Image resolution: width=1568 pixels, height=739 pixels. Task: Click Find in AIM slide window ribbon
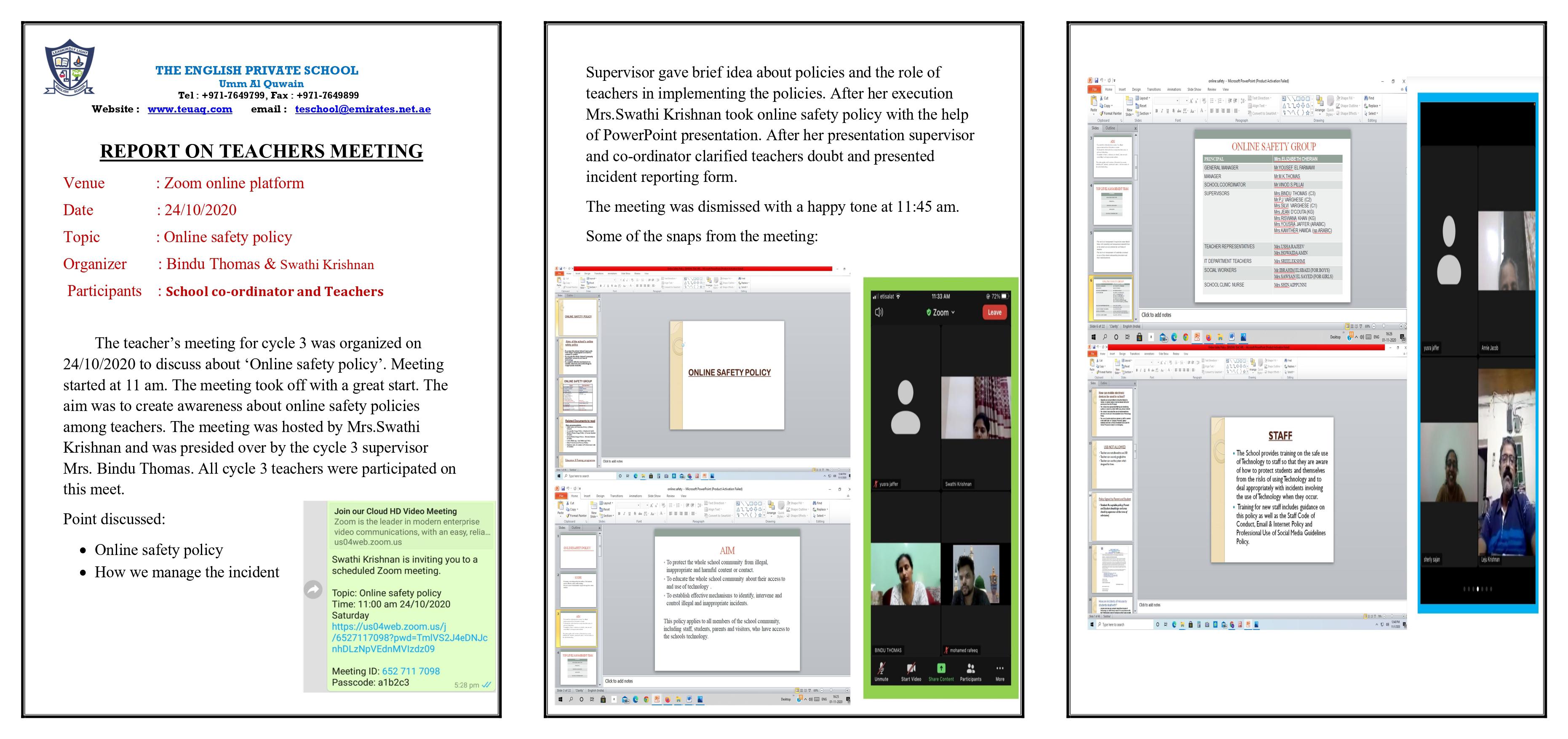817,503
